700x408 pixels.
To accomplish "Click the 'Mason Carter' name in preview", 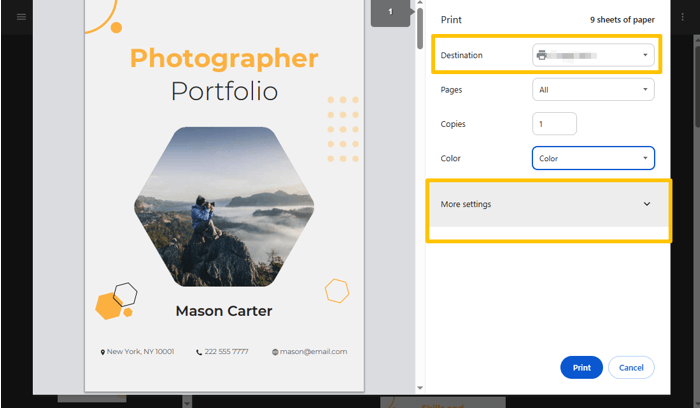I will [224, 311].
